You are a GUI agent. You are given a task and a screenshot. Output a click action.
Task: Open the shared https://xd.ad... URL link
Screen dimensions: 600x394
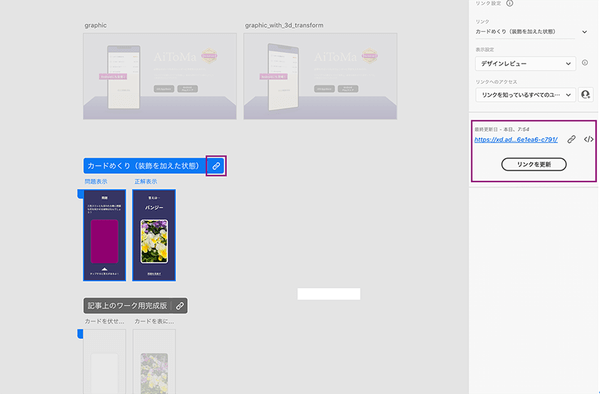click(x=516, y=140)
